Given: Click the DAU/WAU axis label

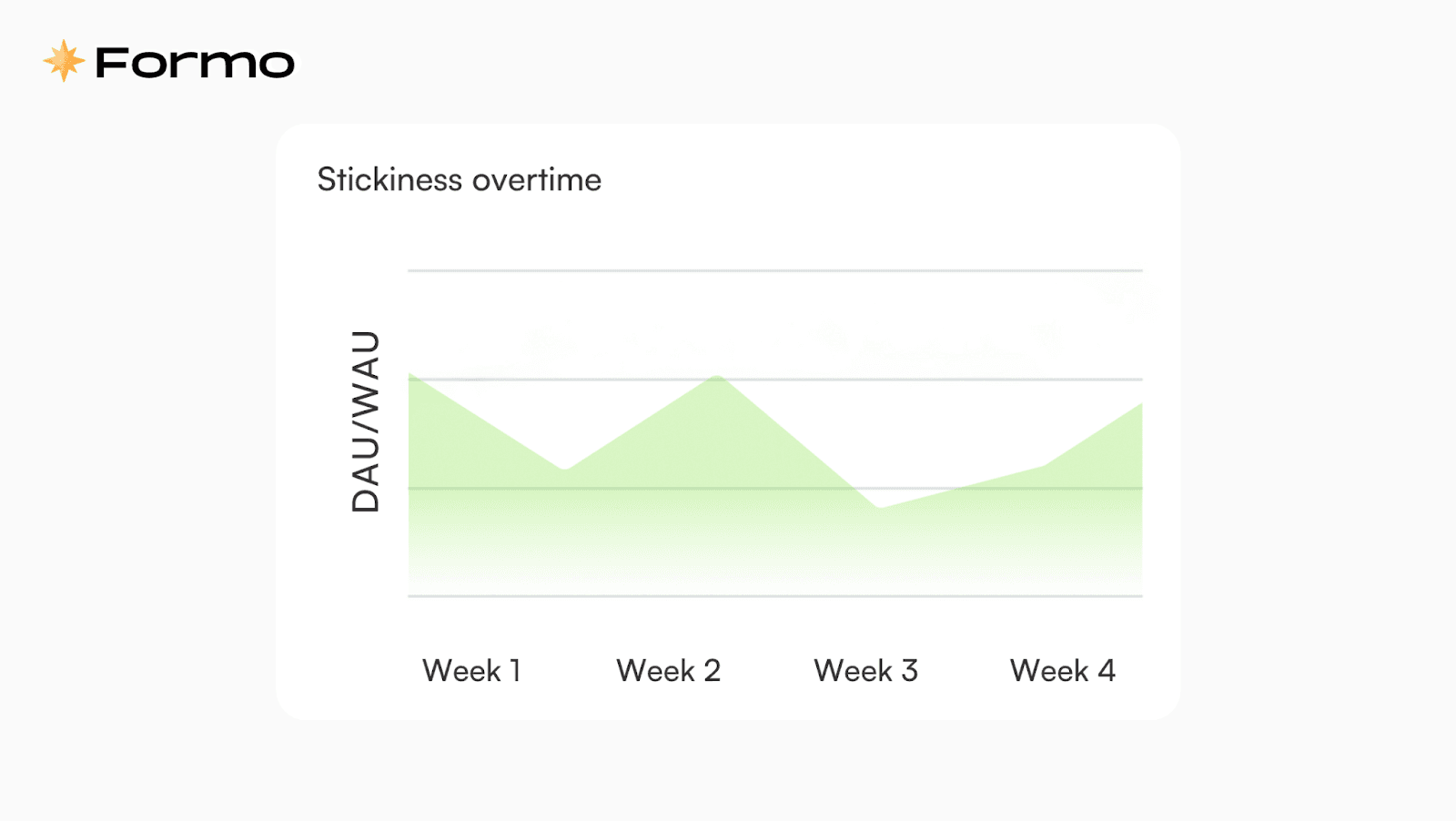Looking at the screenshot, I should click(365, 421).
